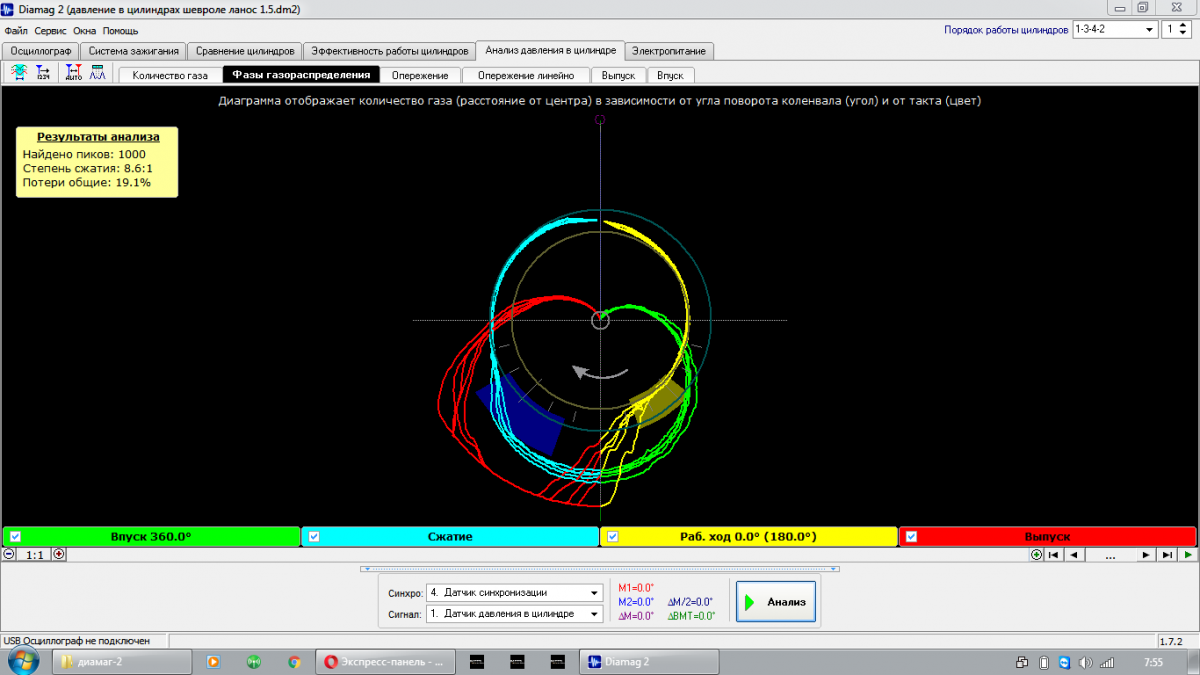Click the Анализ button
Screen dimensions: 1200x675
(776, 602)
